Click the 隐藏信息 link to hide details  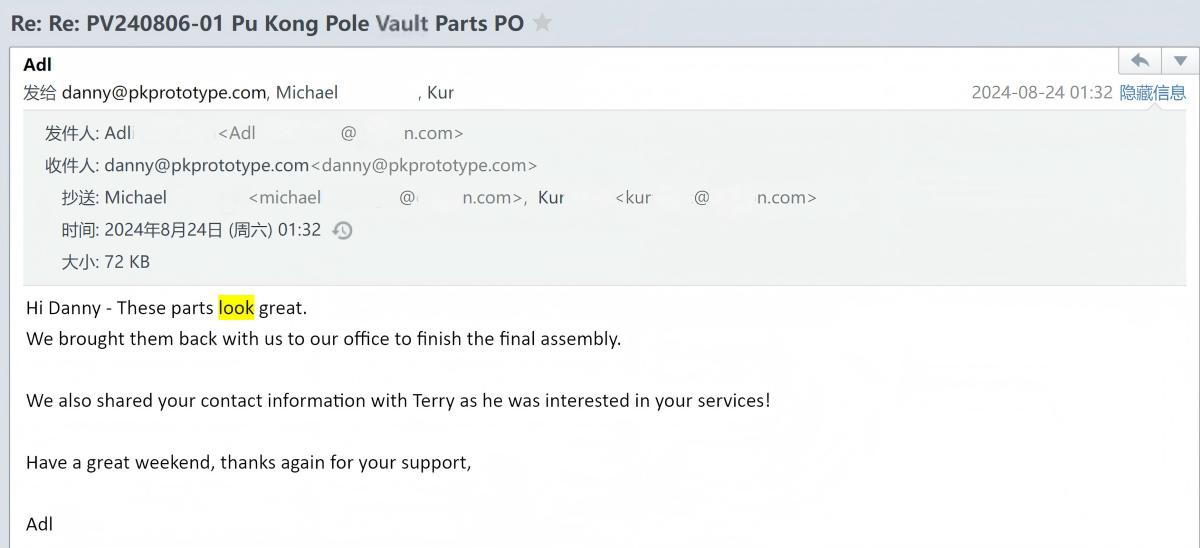[x=1152, y=93]
